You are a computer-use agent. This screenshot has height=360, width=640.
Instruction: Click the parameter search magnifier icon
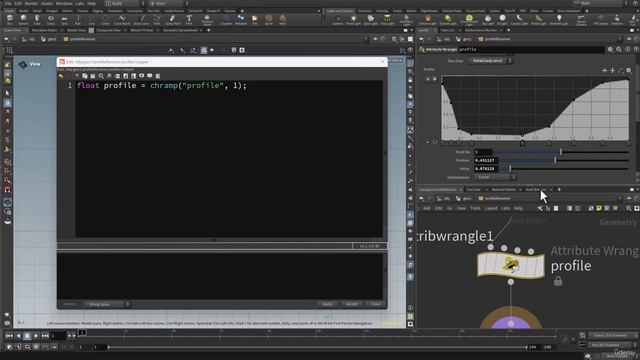point(619,49)
